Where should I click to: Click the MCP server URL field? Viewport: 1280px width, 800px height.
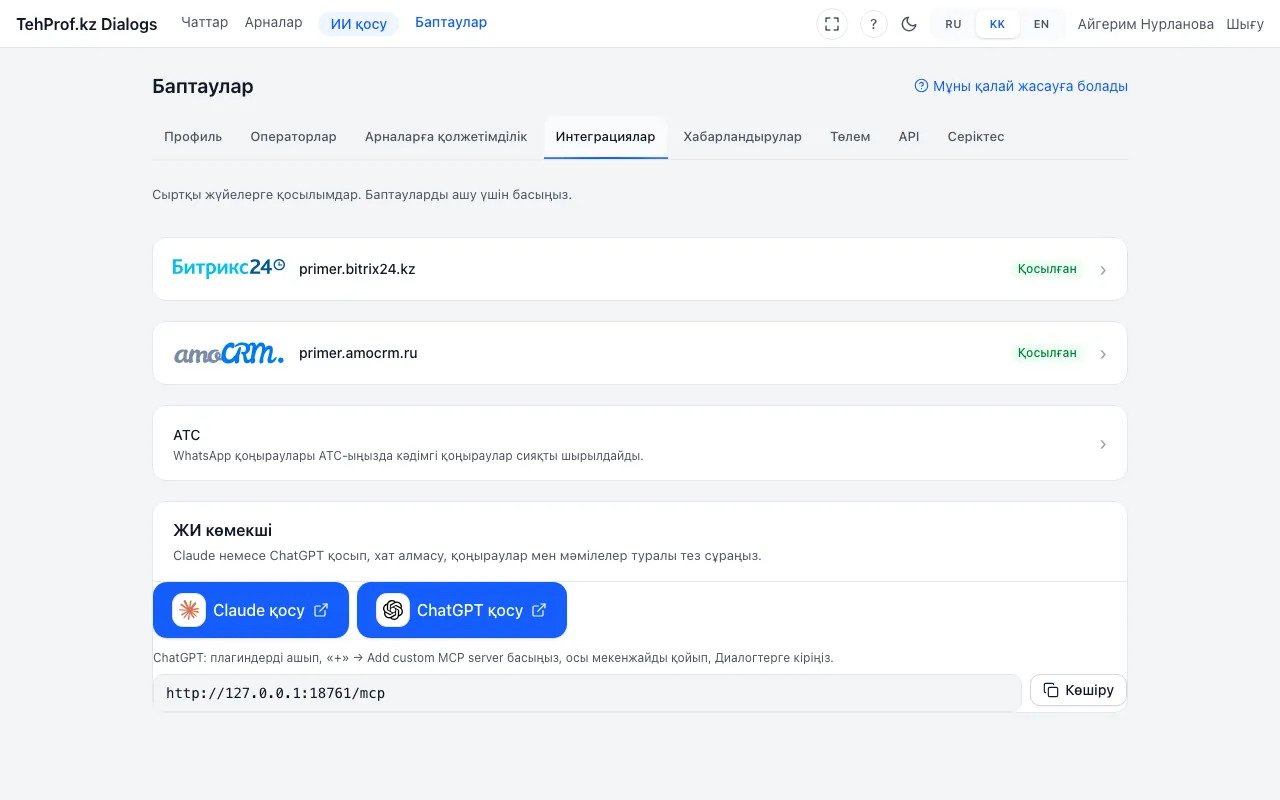pyautogui.click(x=587, y=693)
